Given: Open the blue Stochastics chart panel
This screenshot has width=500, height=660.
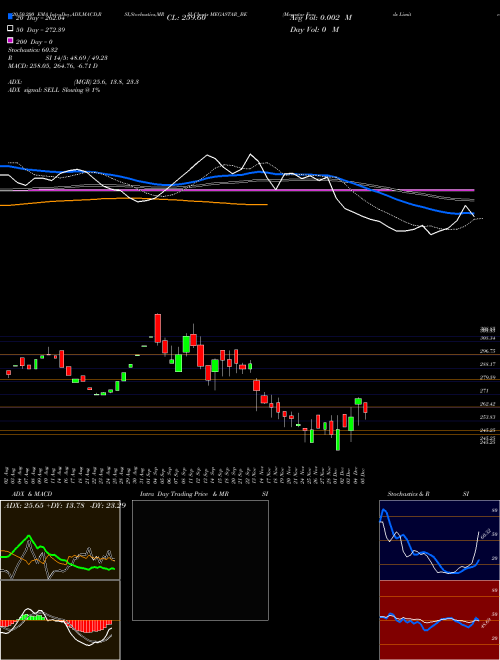Looking at the screenshot, I should (x=439, y=540).
